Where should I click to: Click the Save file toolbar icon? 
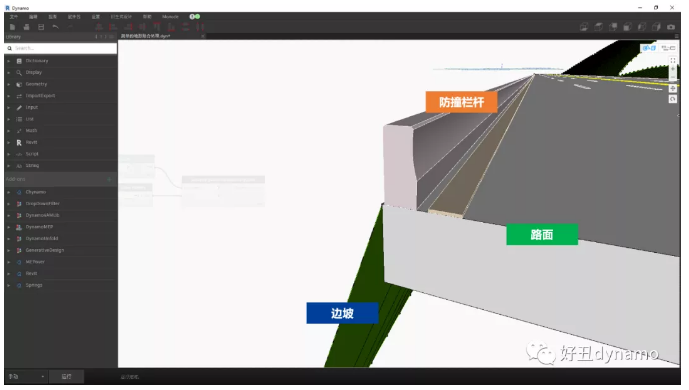[x=41, y=27]
